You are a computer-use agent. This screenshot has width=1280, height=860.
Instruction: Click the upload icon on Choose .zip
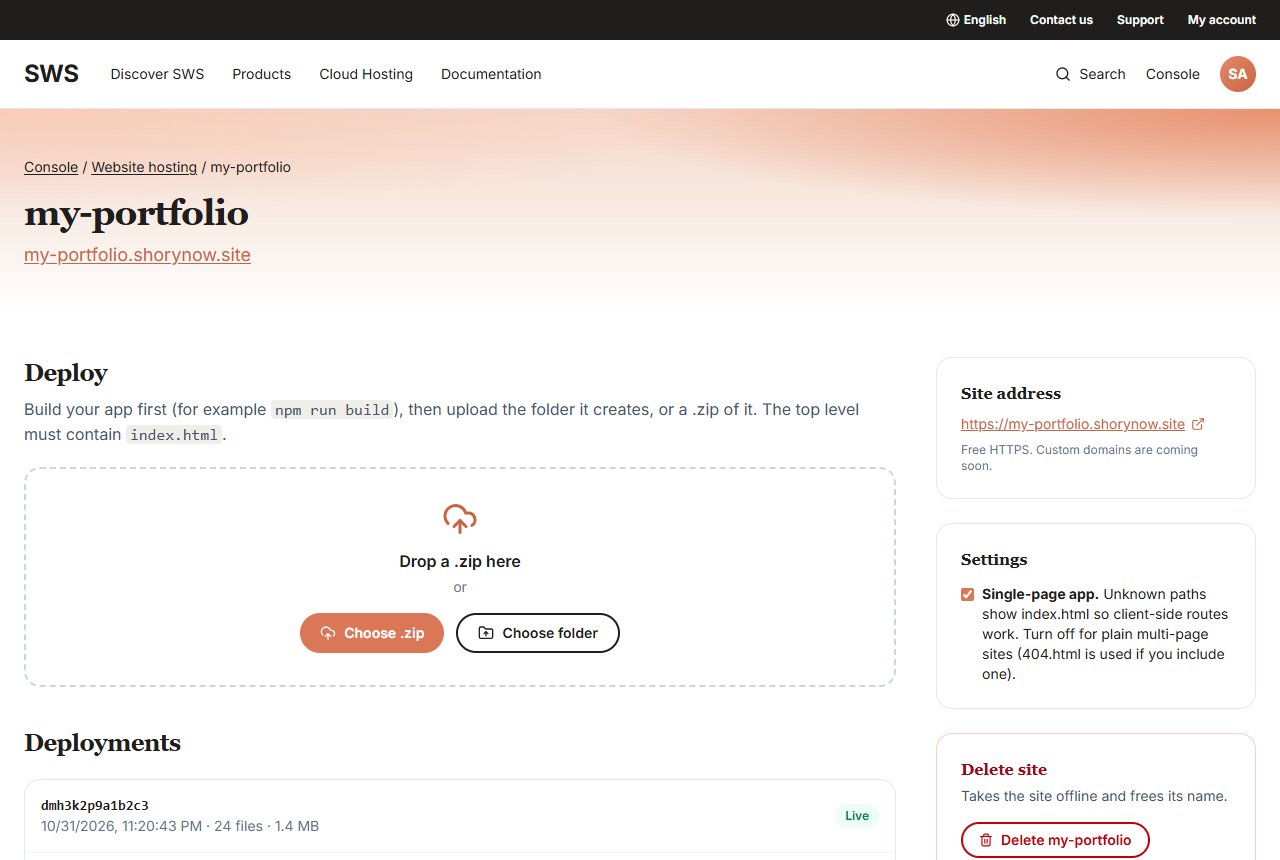328,633
